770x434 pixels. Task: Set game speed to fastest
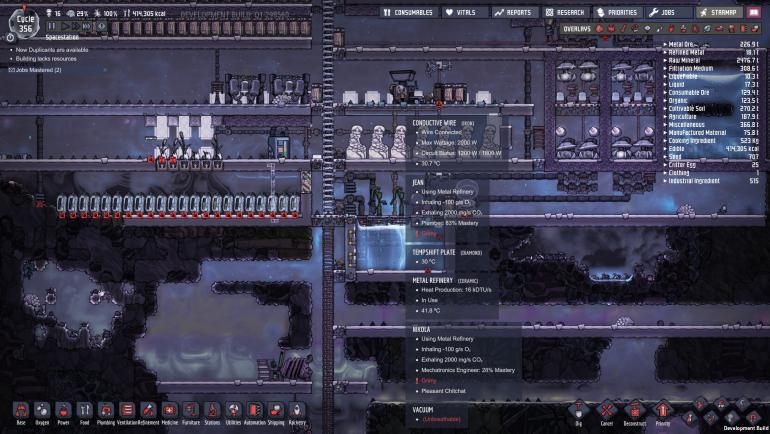point(88,26)
